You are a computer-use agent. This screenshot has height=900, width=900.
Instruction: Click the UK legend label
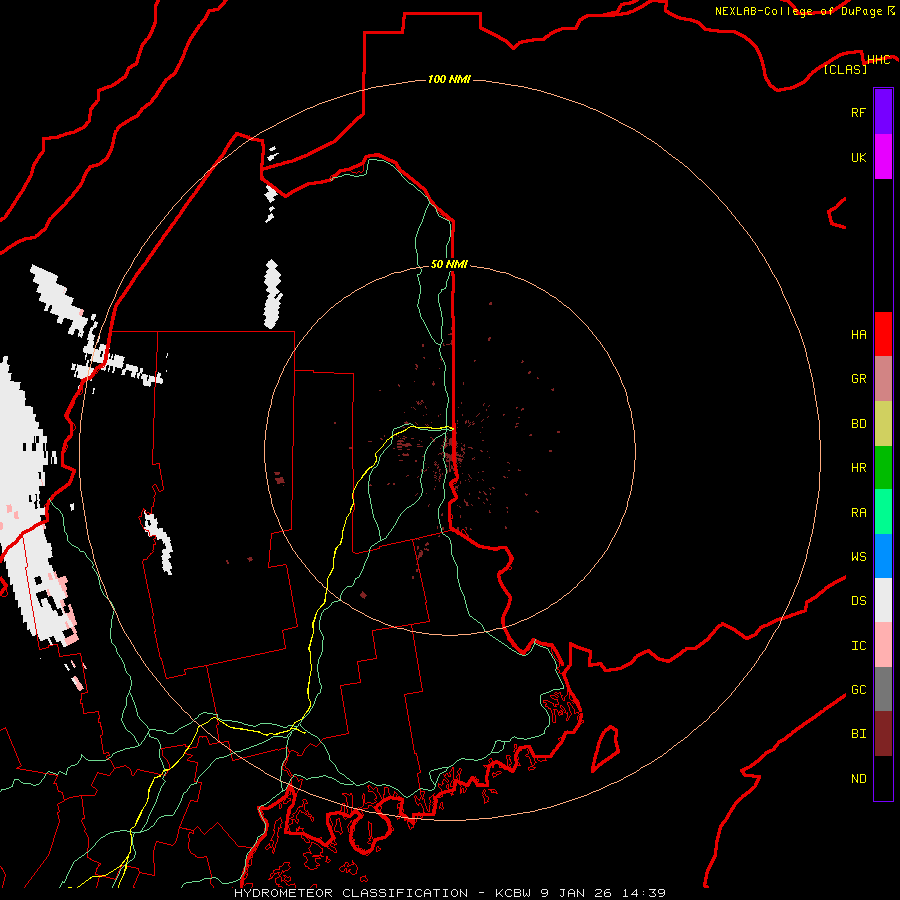[x=858, y=157]
